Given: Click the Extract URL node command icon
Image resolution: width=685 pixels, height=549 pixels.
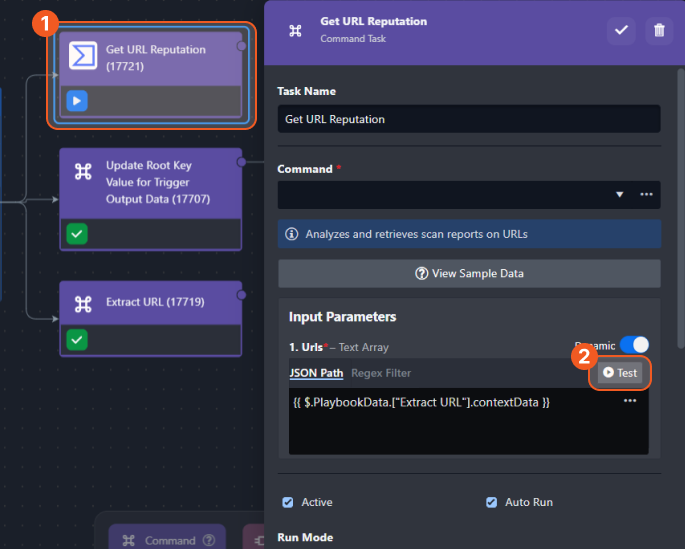Looking at the screenshot, I should coord(83,304).
